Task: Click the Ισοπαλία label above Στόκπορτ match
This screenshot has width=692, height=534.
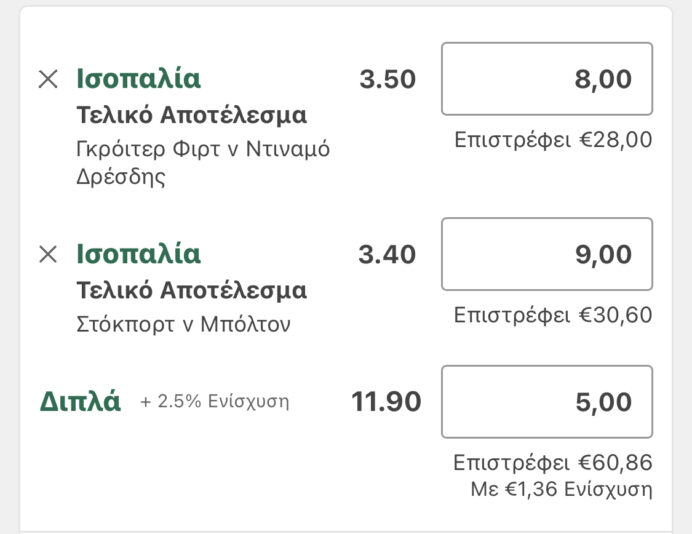Action: 138,254
